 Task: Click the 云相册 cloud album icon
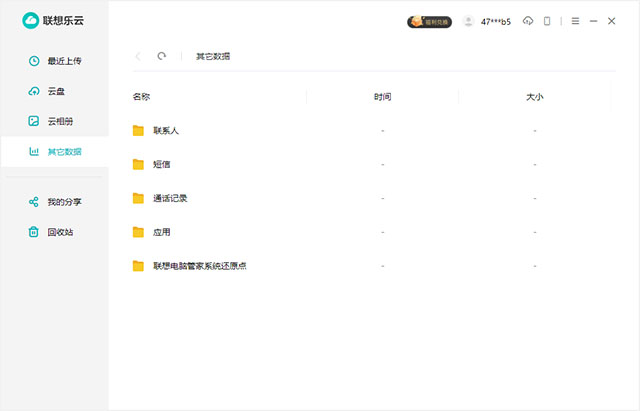34,121
